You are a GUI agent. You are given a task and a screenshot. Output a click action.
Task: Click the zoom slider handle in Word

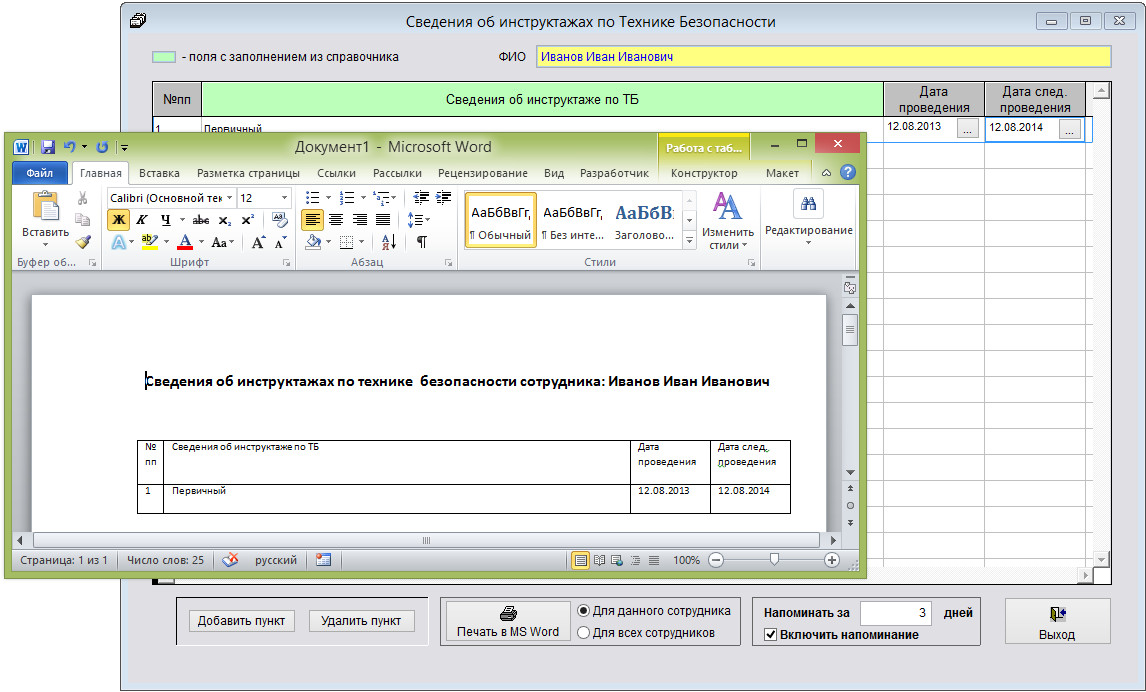click(x=774, y=560)
